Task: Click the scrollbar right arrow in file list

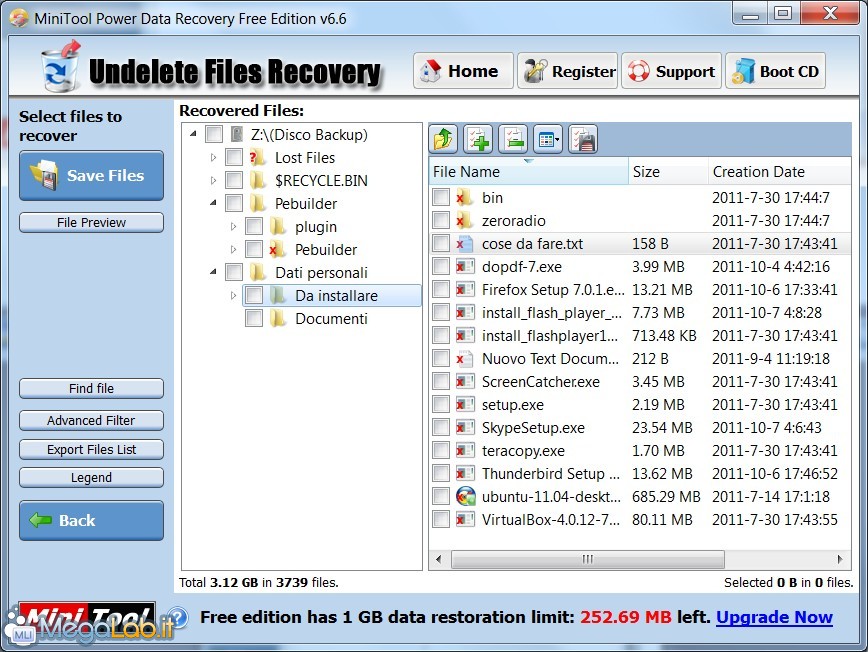Action: pos(840,559)
